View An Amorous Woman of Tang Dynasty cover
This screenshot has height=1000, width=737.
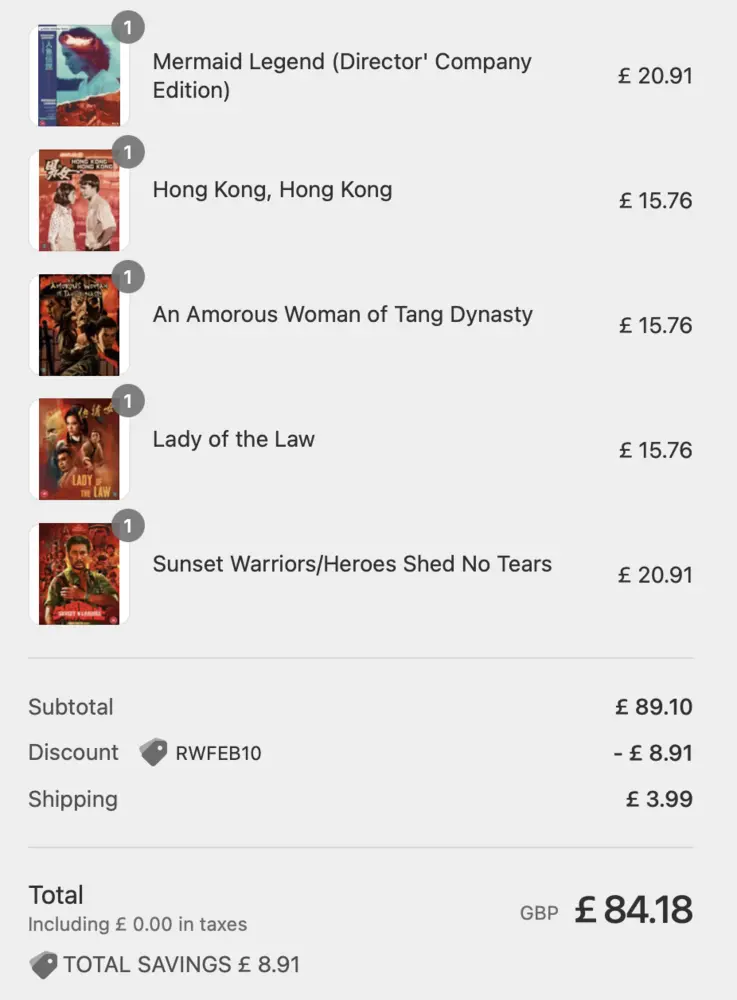point(78,325)
